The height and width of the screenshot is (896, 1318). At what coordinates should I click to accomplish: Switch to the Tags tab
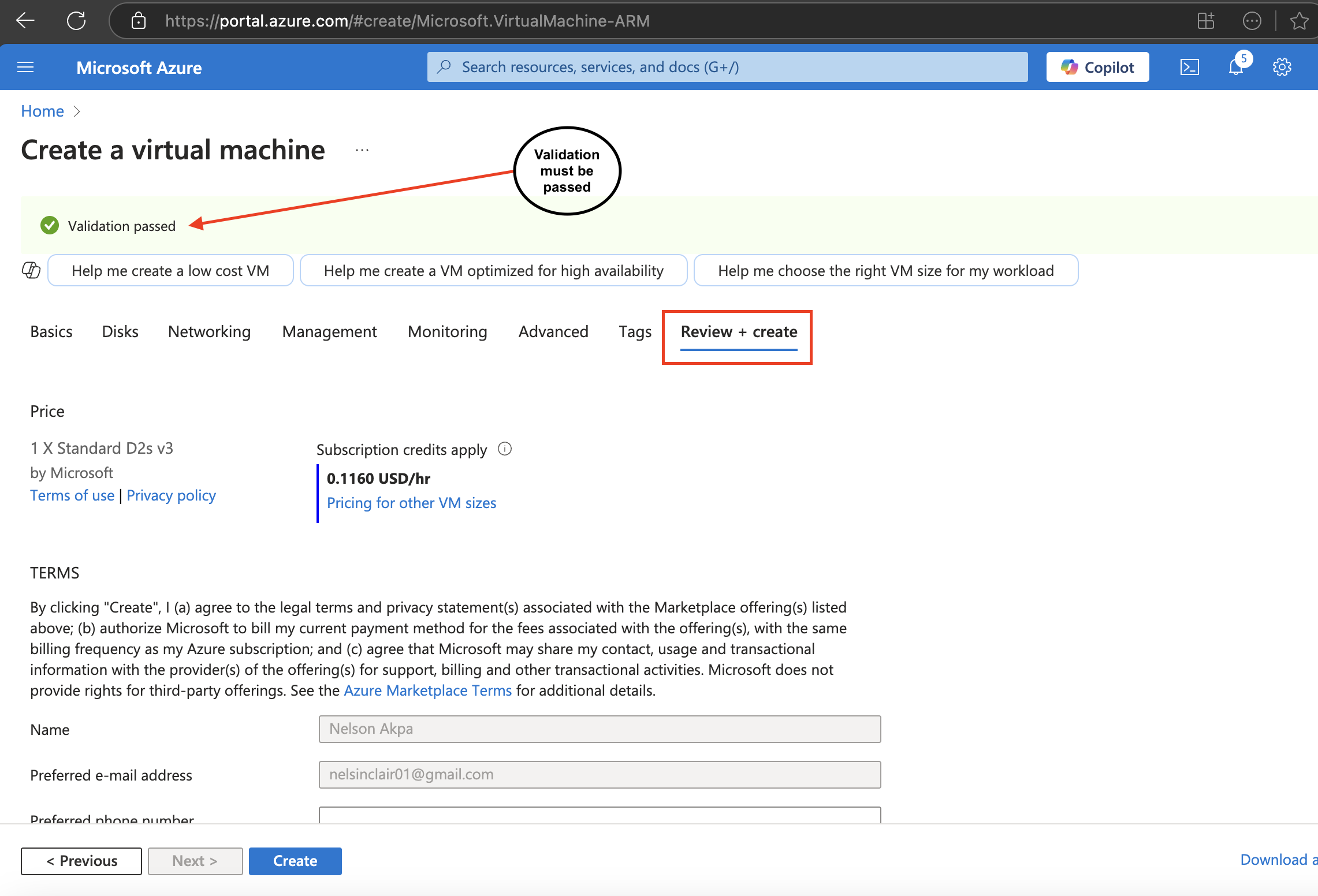(635, 331)
